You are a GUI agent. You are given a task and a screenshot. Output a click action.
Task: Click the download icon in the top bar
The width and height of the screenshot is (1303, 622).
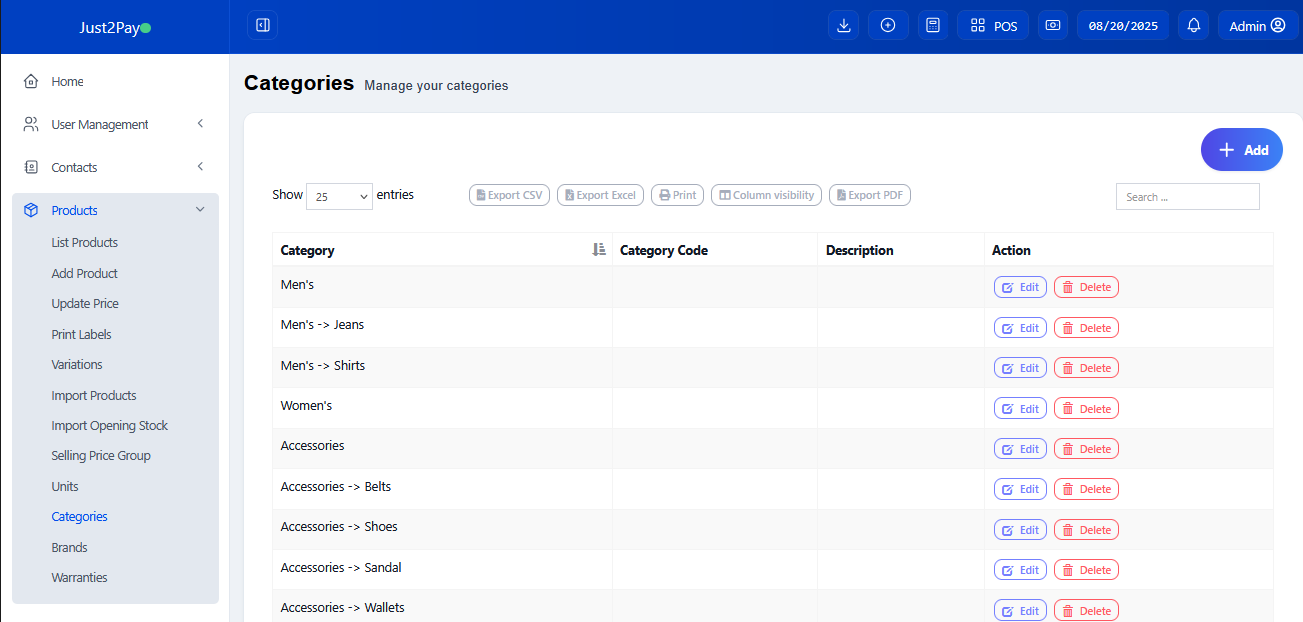click(843, 26)
